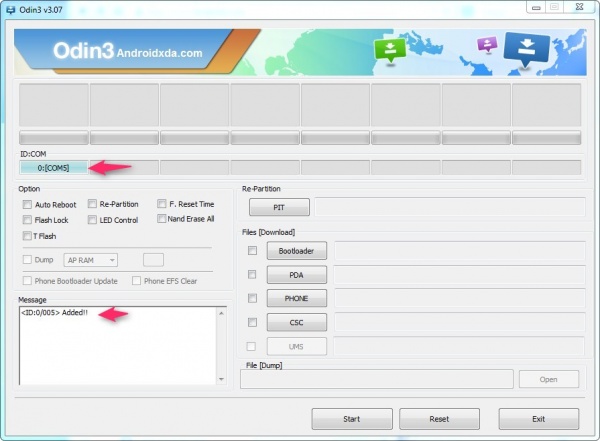The height and width of the screenshot is (441, 600).
Task: Click the large blue download icon in banner
Action: pos(527,49)
